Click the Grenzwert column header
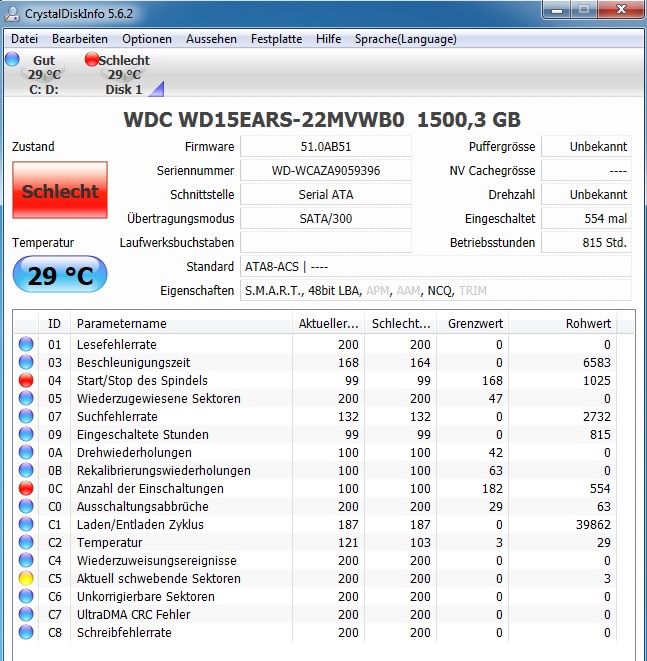 click(x=473, y=324)
